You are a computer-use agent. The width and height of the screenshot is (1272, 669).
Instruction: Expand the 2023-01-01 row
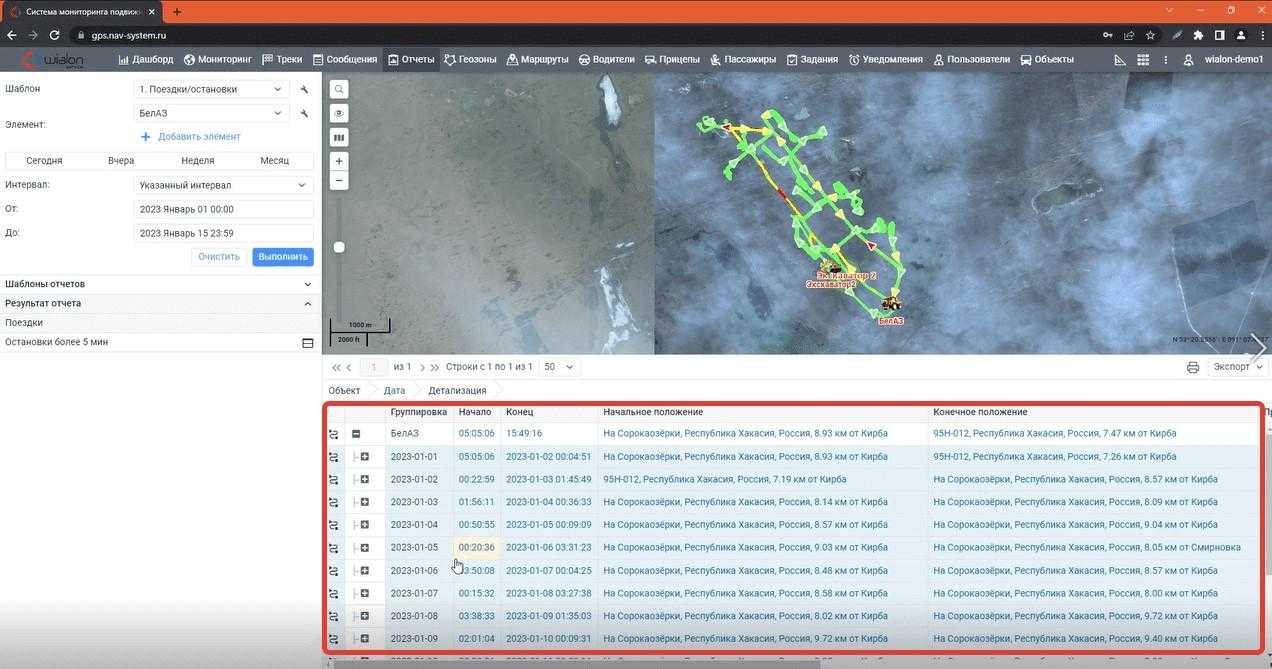(x=365, y=457)
